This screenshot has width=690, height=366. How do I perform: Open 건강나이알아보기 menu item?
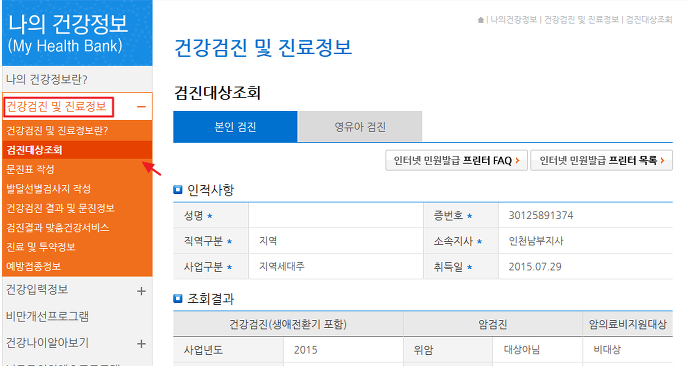click(x=47, y=343)
